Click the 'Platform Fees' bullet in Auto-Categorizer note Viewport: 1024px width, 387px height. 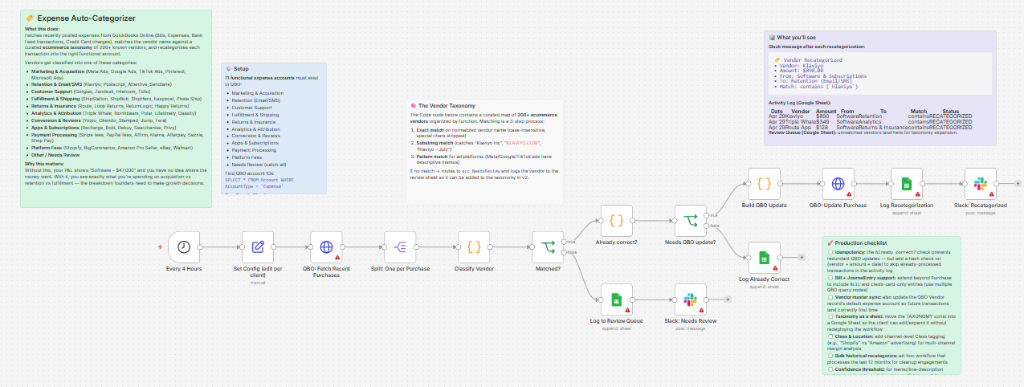coord(45,147)
